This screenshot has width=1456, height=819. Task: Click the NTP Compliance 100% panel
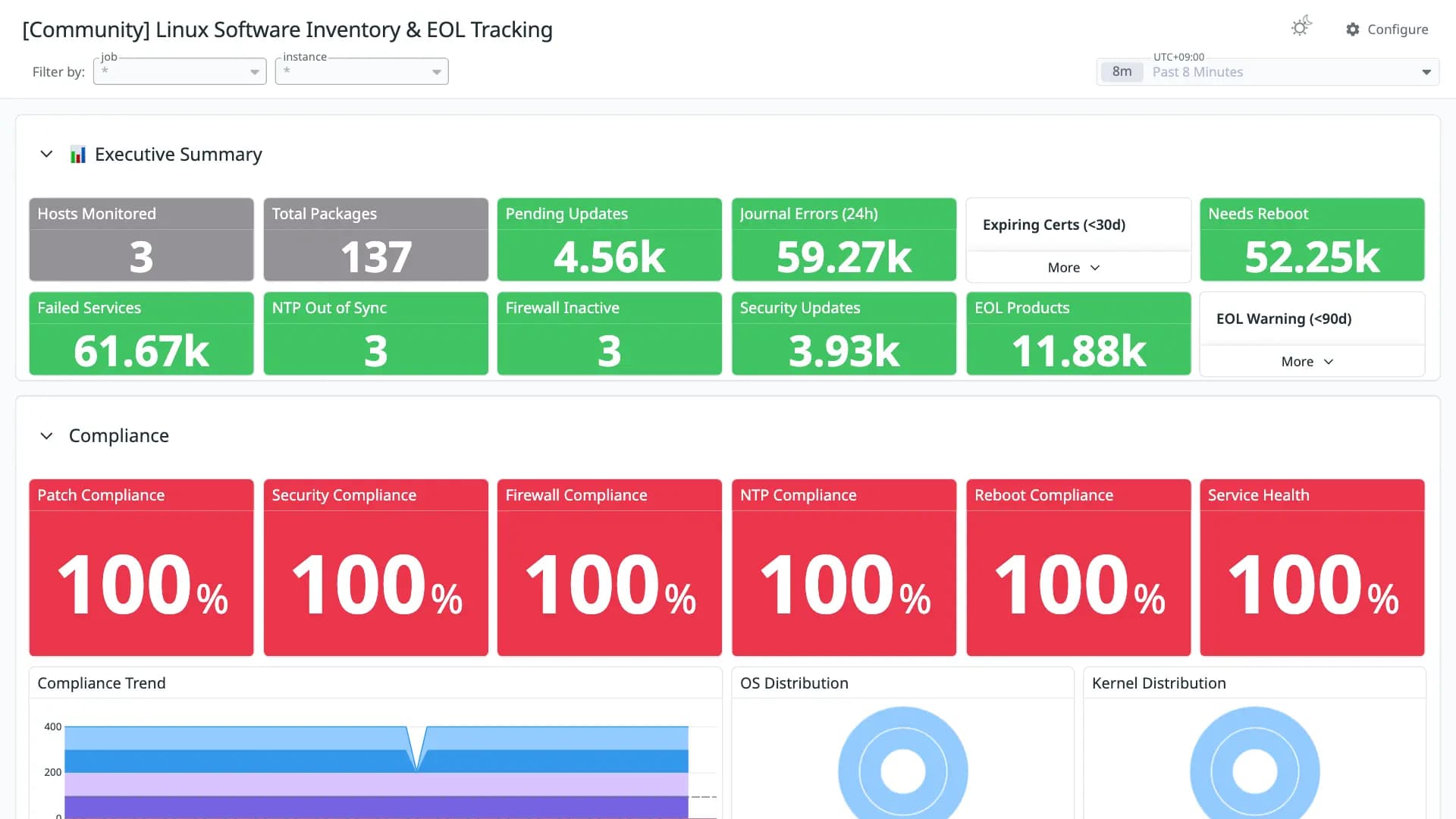[843, 567]
